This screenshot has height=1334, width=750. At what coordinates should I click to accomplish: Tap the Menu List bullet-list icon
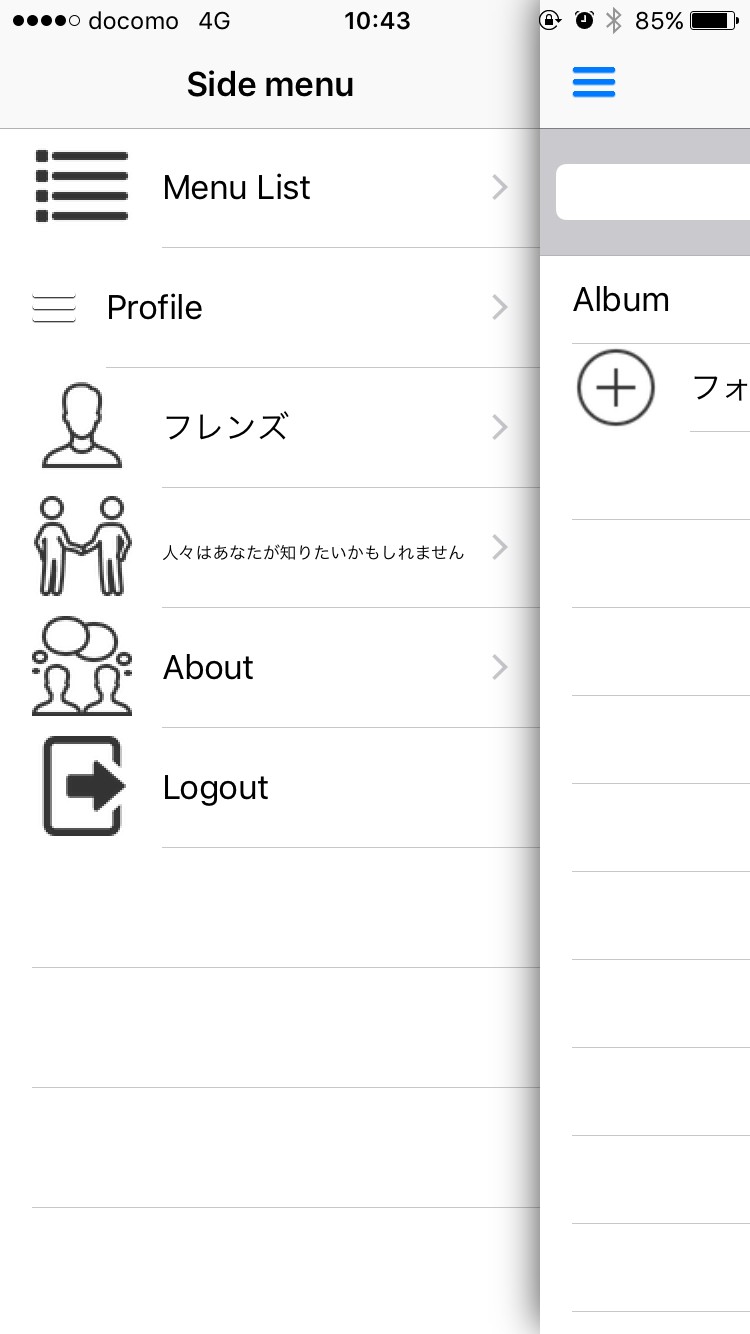tap(82, 187)
